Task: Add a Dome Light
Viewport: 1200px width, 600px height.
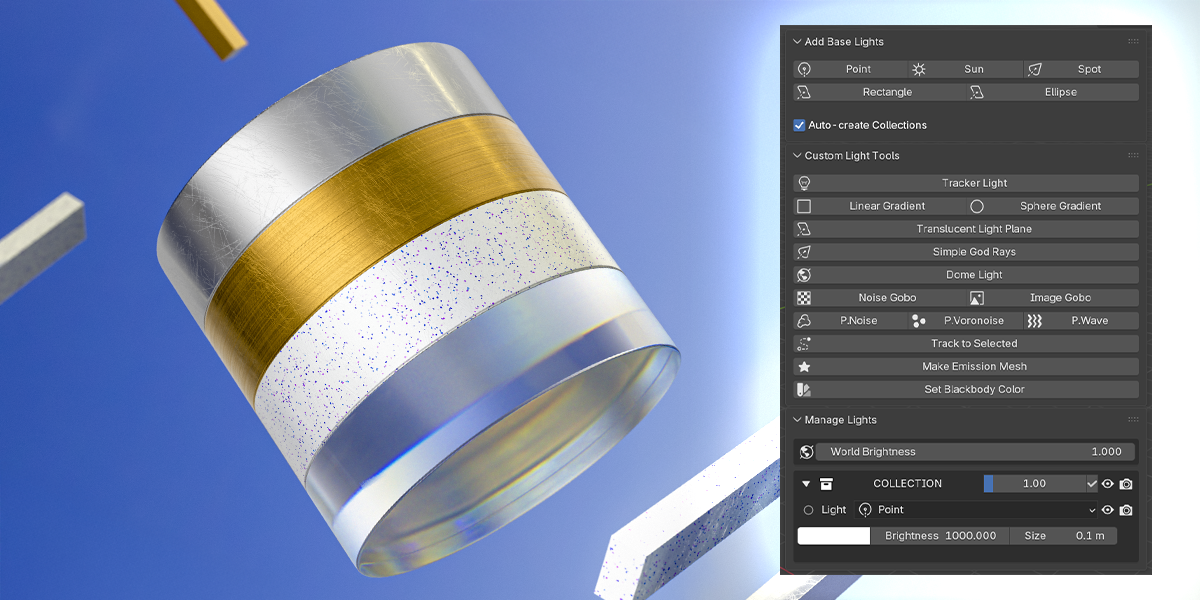Action: (x=966, y=275)
